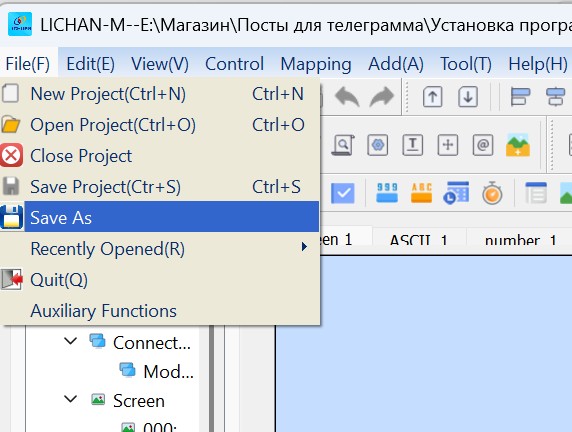
Task: Click the Redo arrow icon in toolbar
Action: 382,97
